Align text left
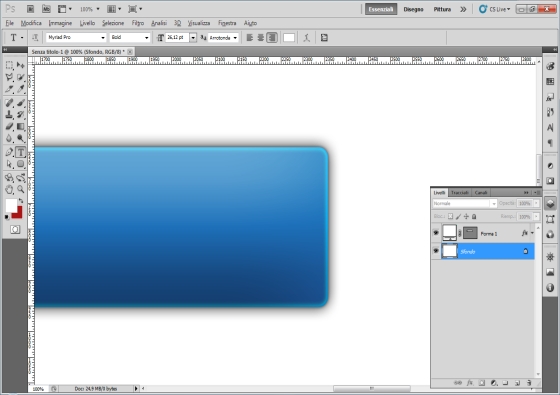This screenshot has width=560, height=395. tap(250, 38)
